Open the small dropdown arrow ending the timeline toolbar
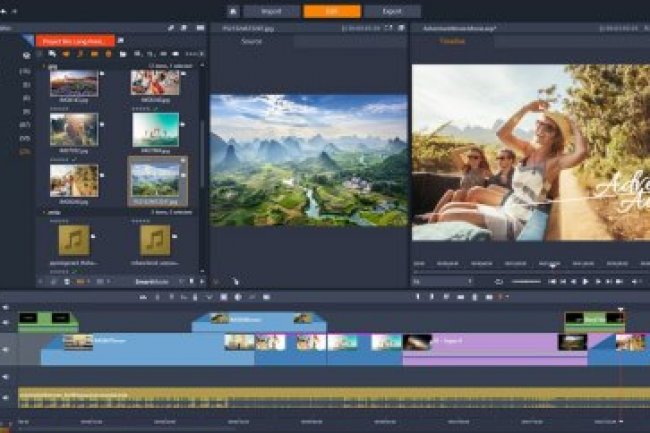650x433 pixels. [x=507, y=297]
